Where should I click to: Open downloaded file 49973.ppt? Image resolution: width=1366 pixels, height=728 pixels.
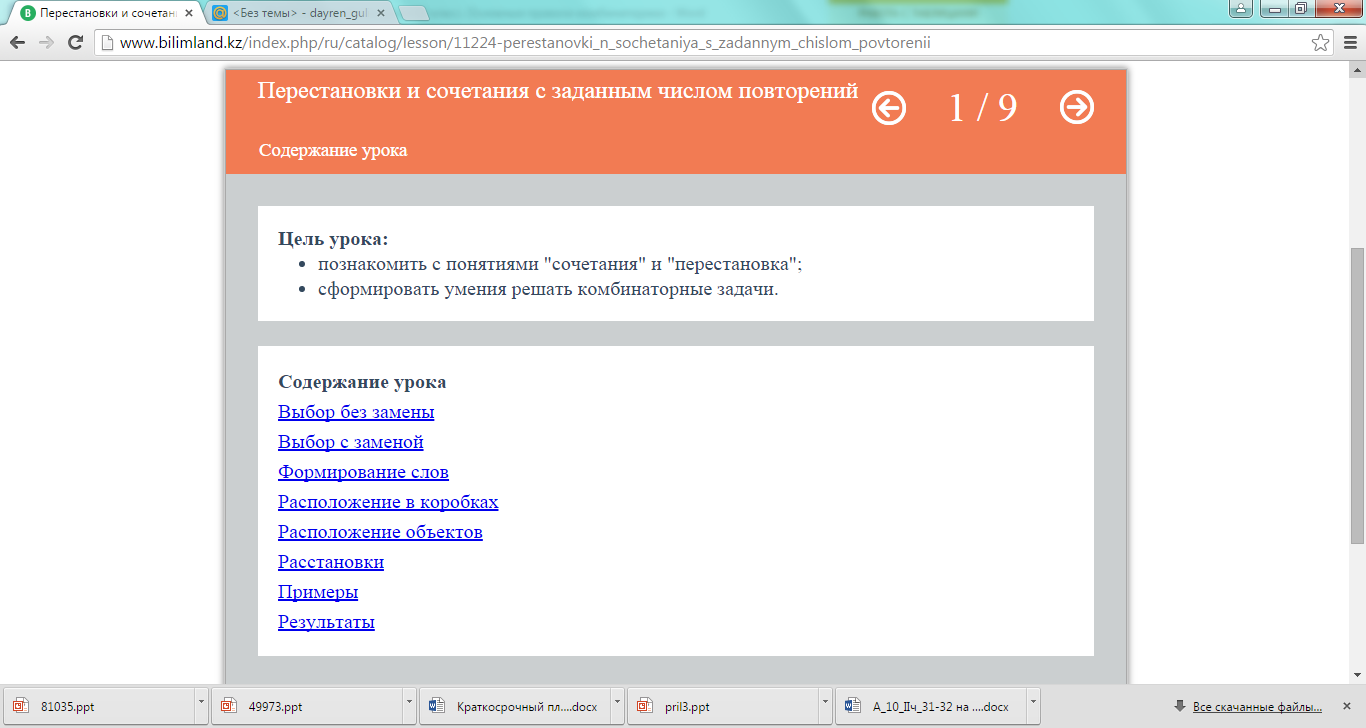[x=306, y=706]
